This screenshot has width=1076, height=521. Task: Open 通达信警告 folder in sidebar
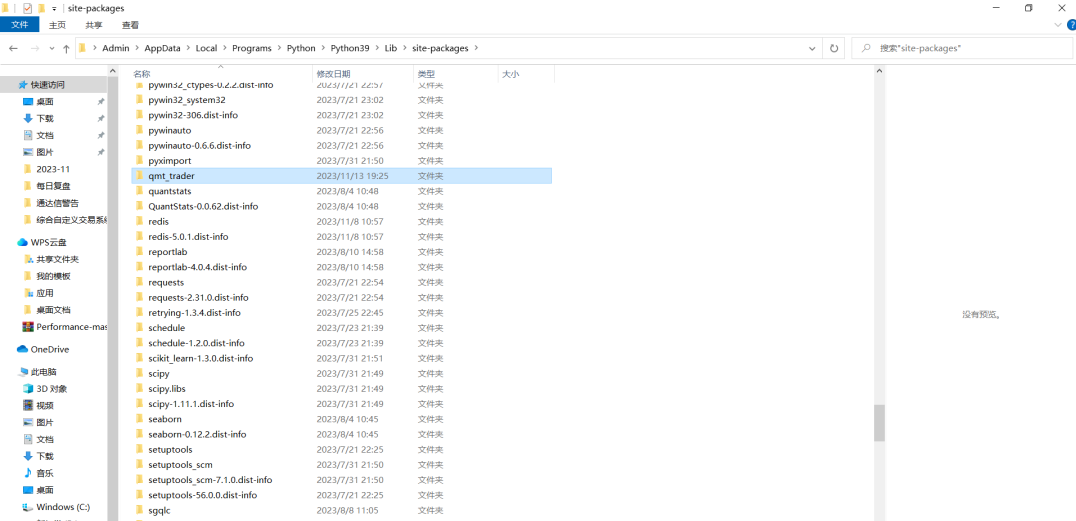click(58, 203)
